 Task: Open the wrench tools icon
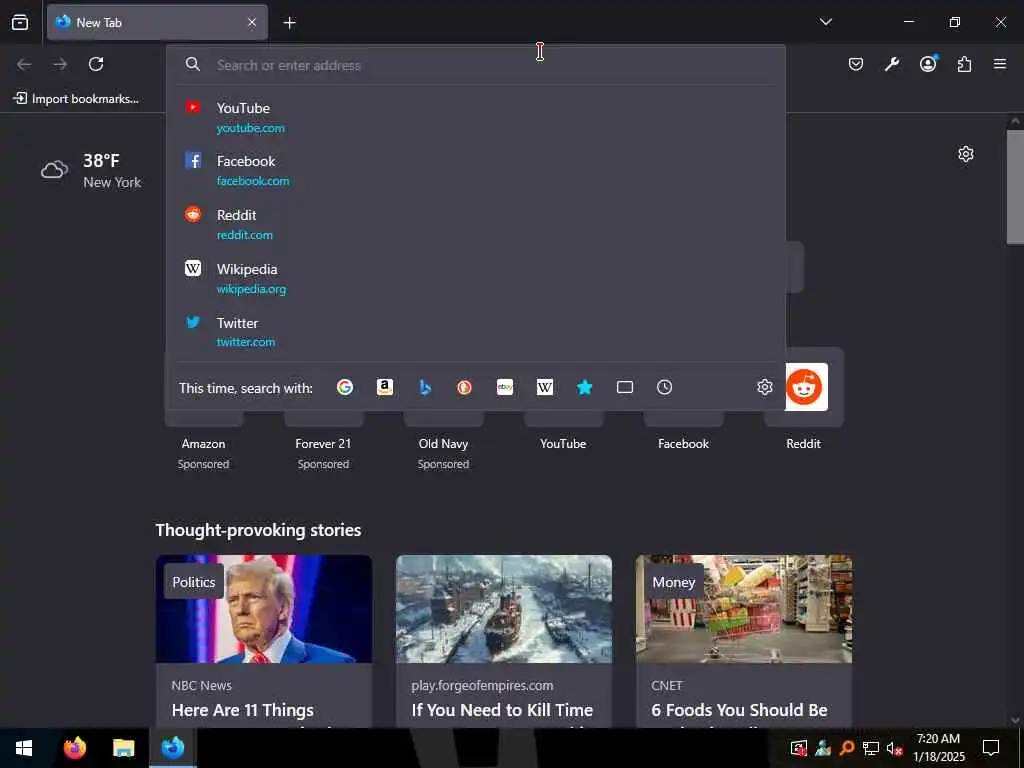click(x=892, y=64)
